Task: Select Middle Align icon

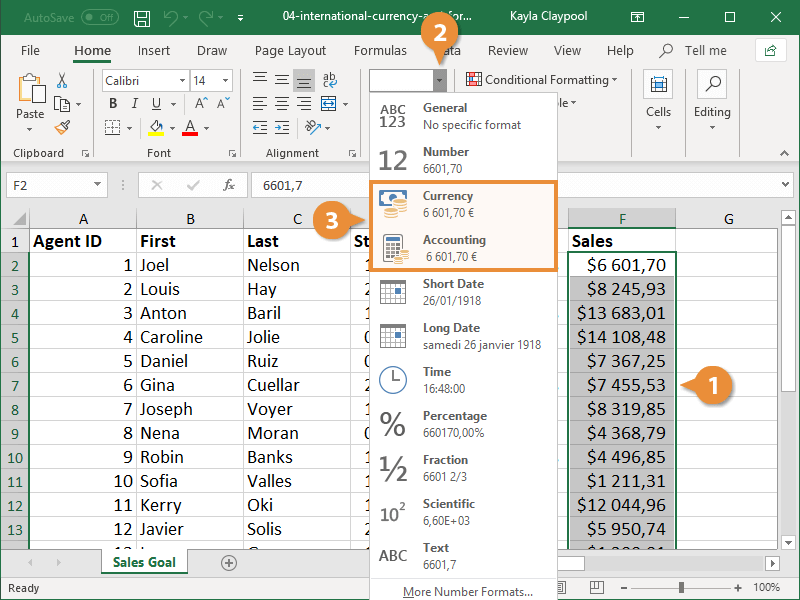Action: click(282, 79)
